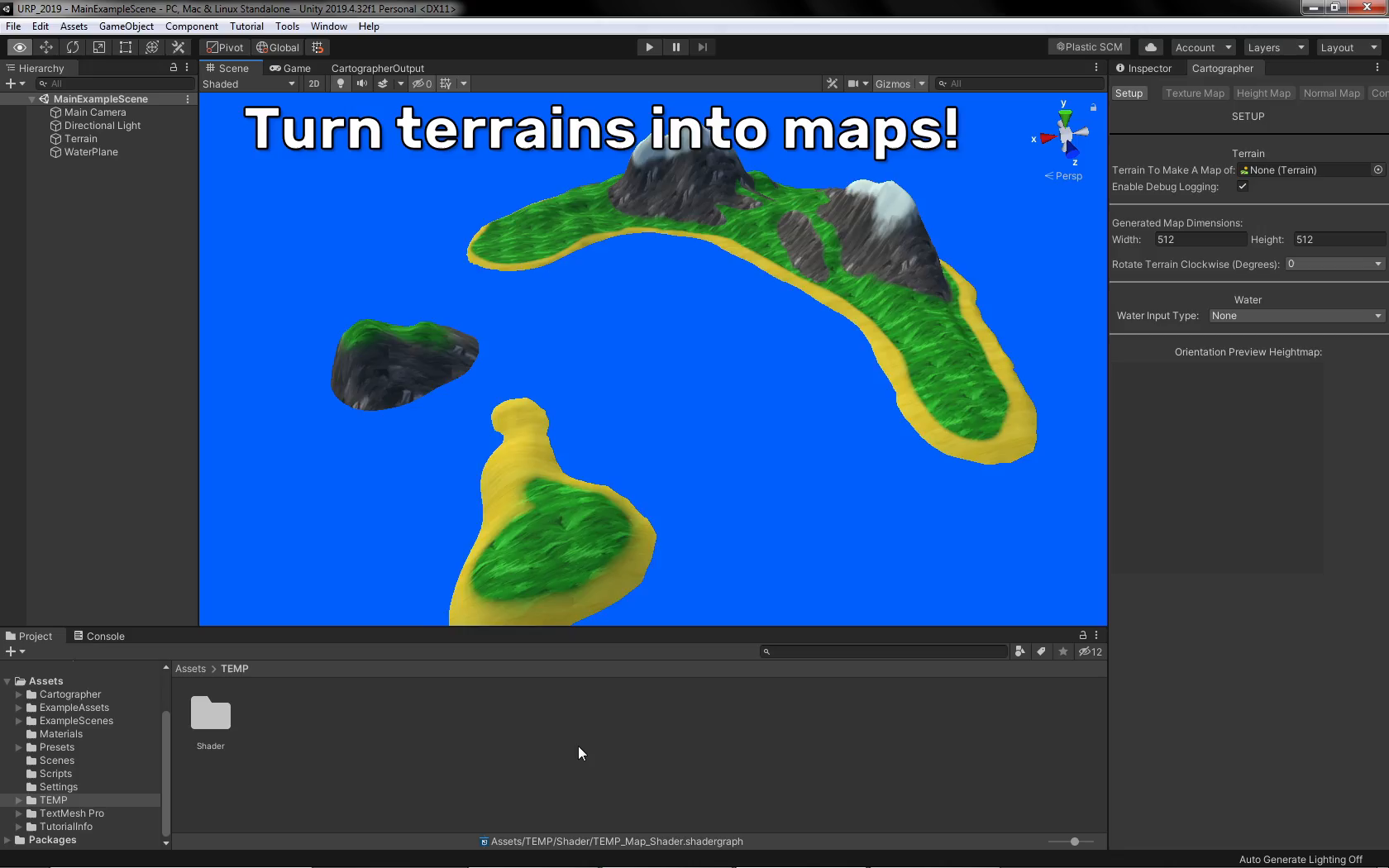Open Layers dropdown

[x=1277, y=47]
